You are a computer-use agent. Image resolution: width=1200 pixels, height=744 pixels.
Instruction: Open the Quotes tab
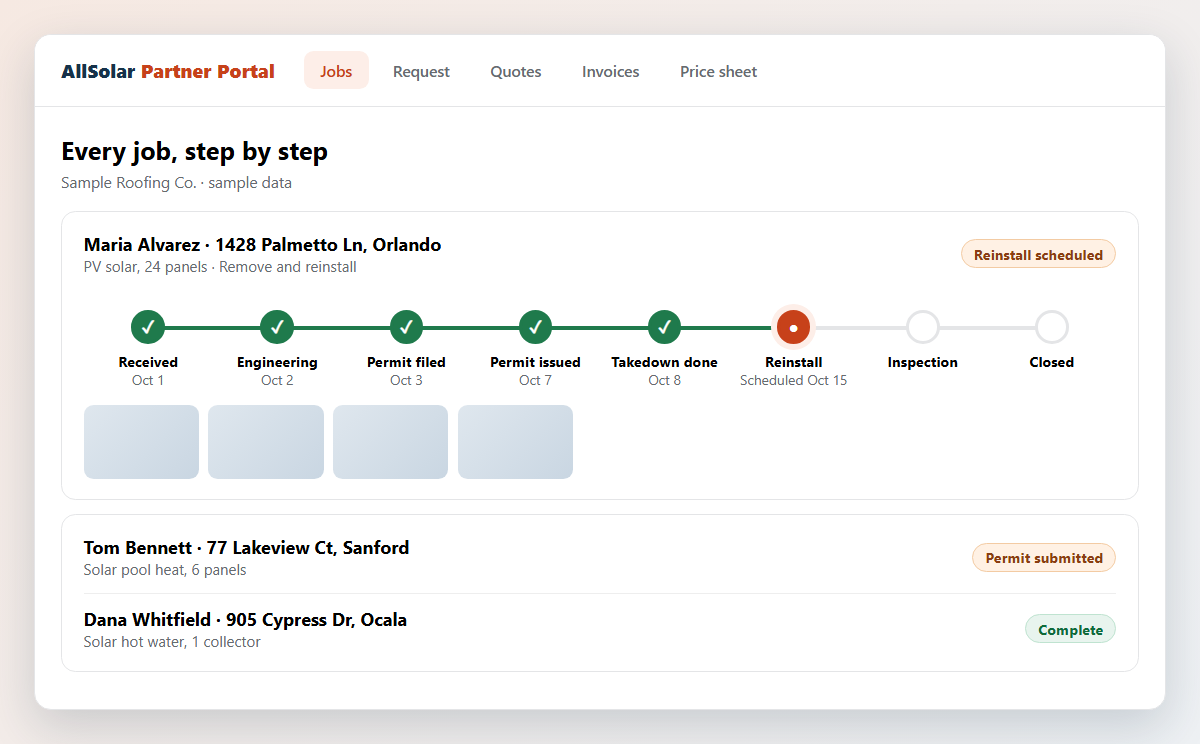pos(516,71)
